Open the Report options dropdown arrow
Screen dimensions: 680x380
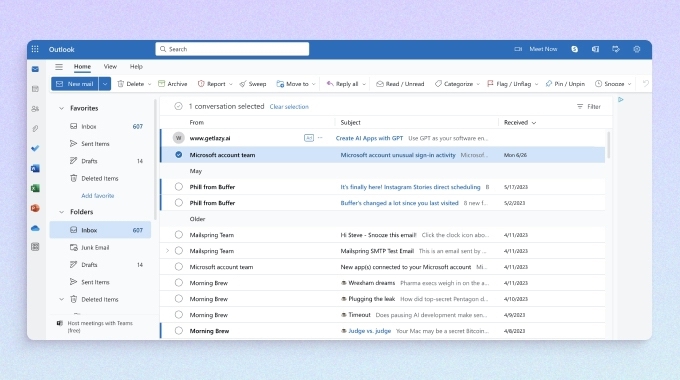pyautogui.click(x=231, y=84)
